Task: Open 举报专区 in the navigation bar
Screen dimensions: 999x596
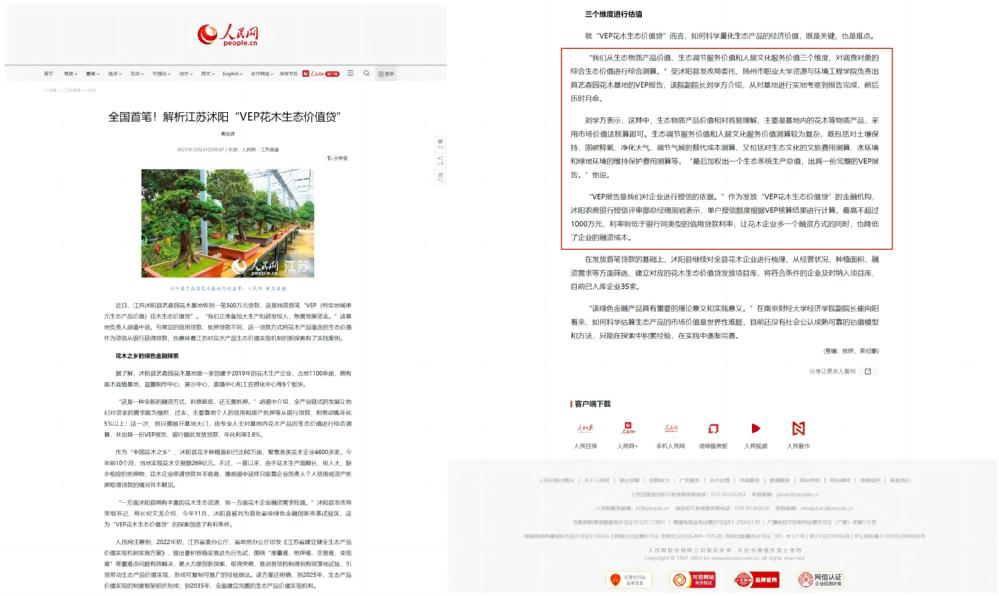Action: click(x=288, y=73)
